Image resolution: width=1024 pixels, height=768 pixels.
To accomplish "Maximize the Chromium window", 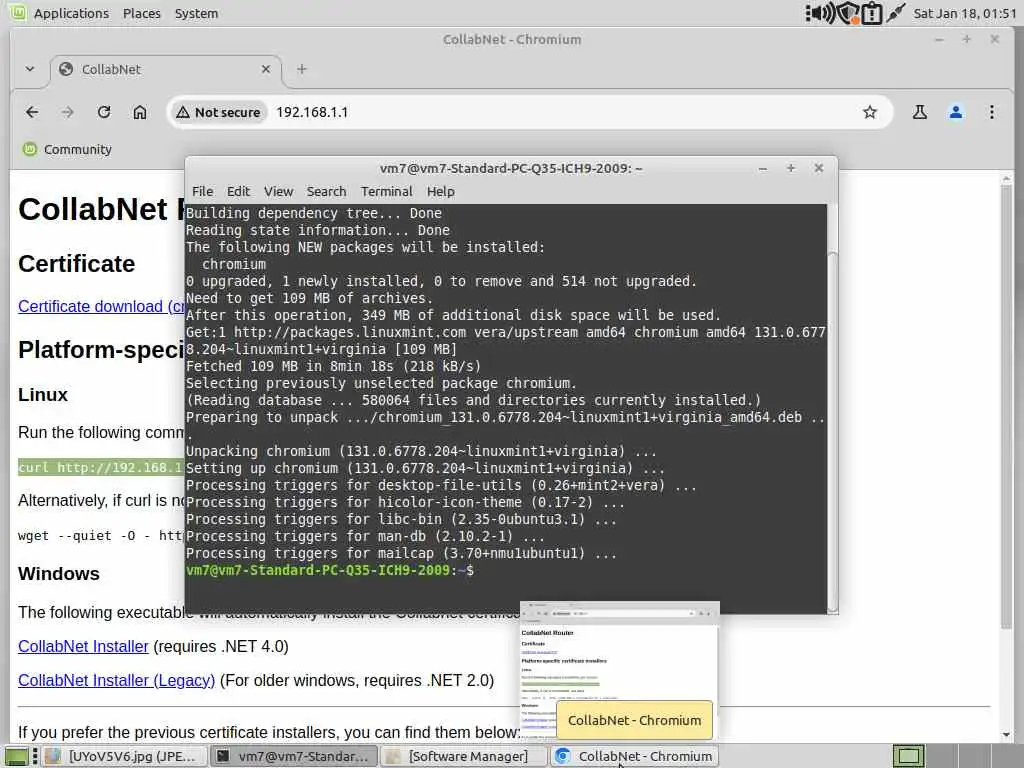I will (x=967, y=39).
